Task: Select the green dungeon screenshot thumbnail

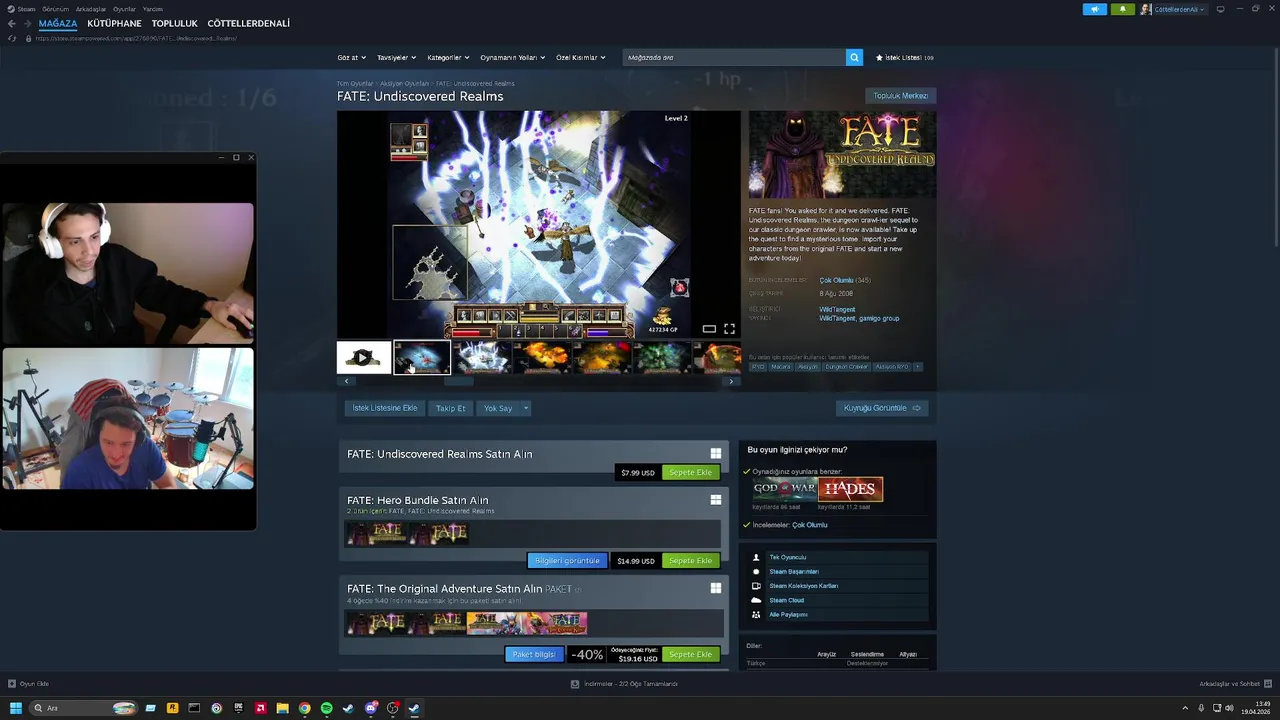Action: (662, 357)
